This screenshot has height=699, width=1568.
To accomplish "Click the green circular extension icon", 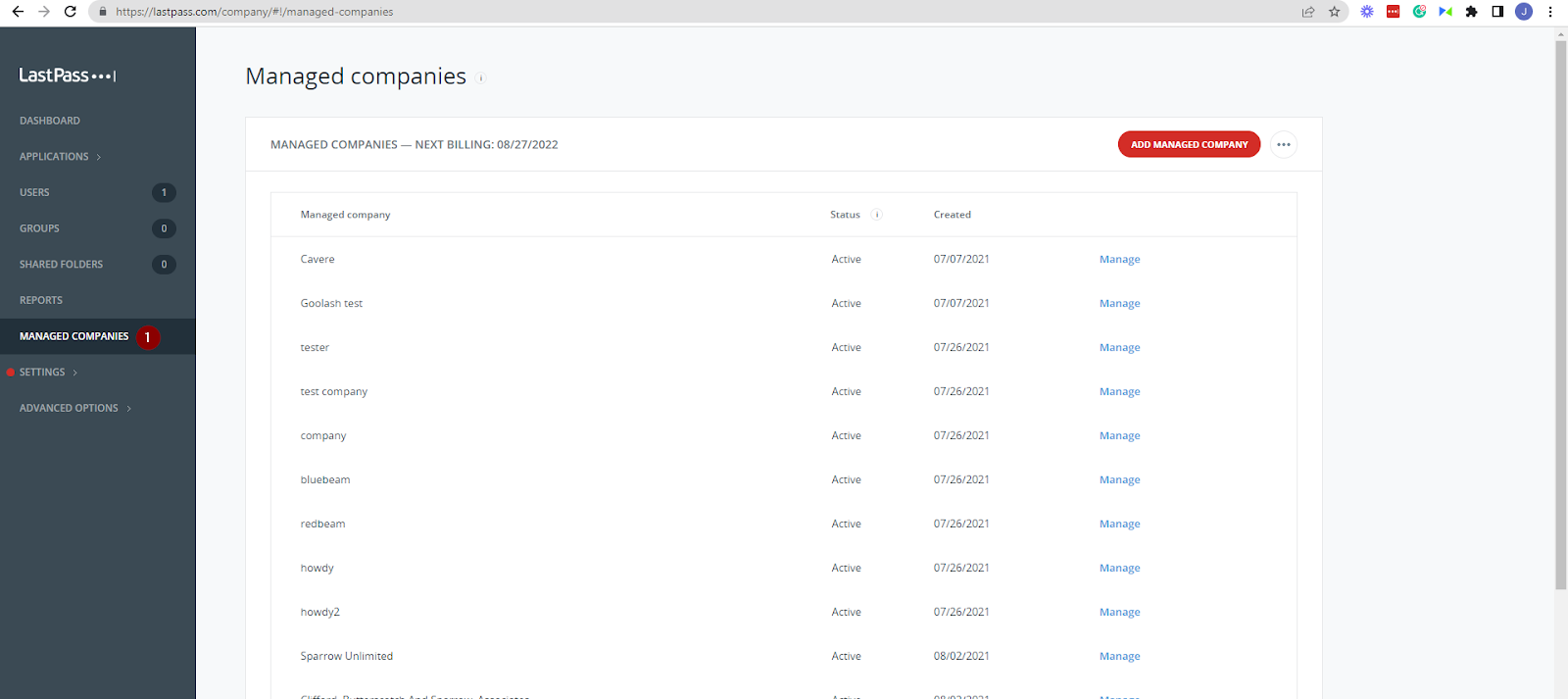I will (x=1419, y=12).
